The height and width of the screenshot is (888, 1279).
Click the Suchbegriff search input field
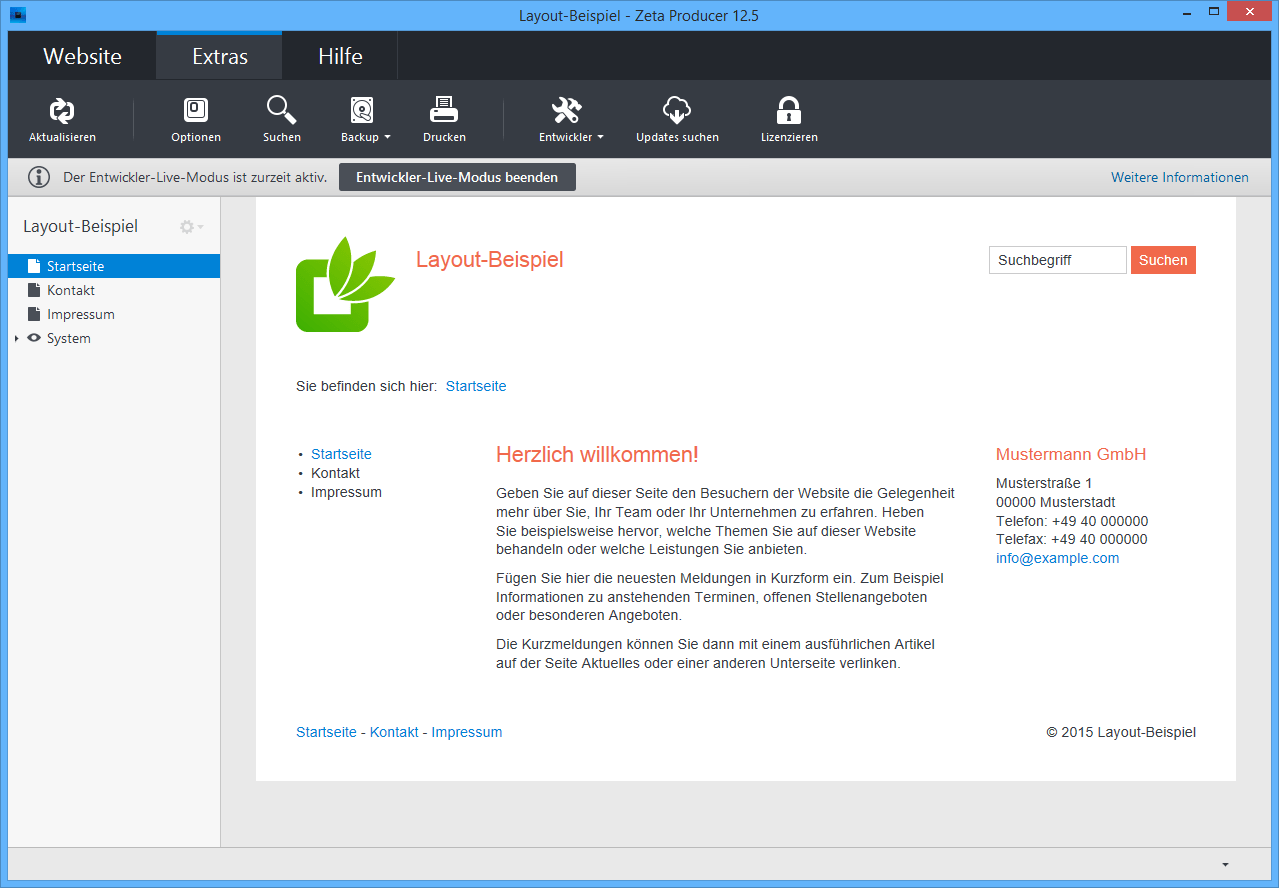(x=1057, y=260)
